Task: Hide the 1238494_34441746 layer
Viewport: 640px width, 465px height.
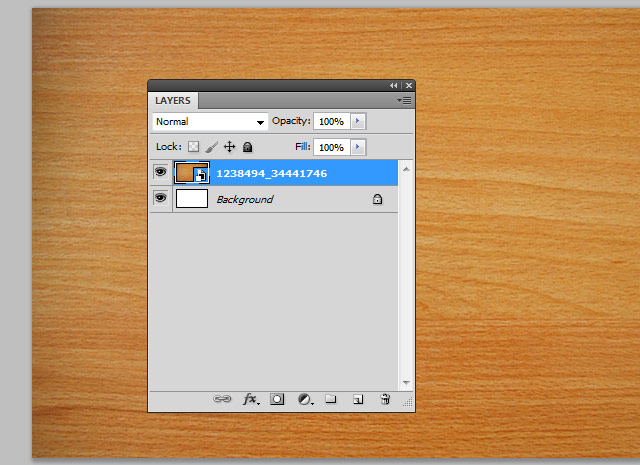Action: (160, 173)
